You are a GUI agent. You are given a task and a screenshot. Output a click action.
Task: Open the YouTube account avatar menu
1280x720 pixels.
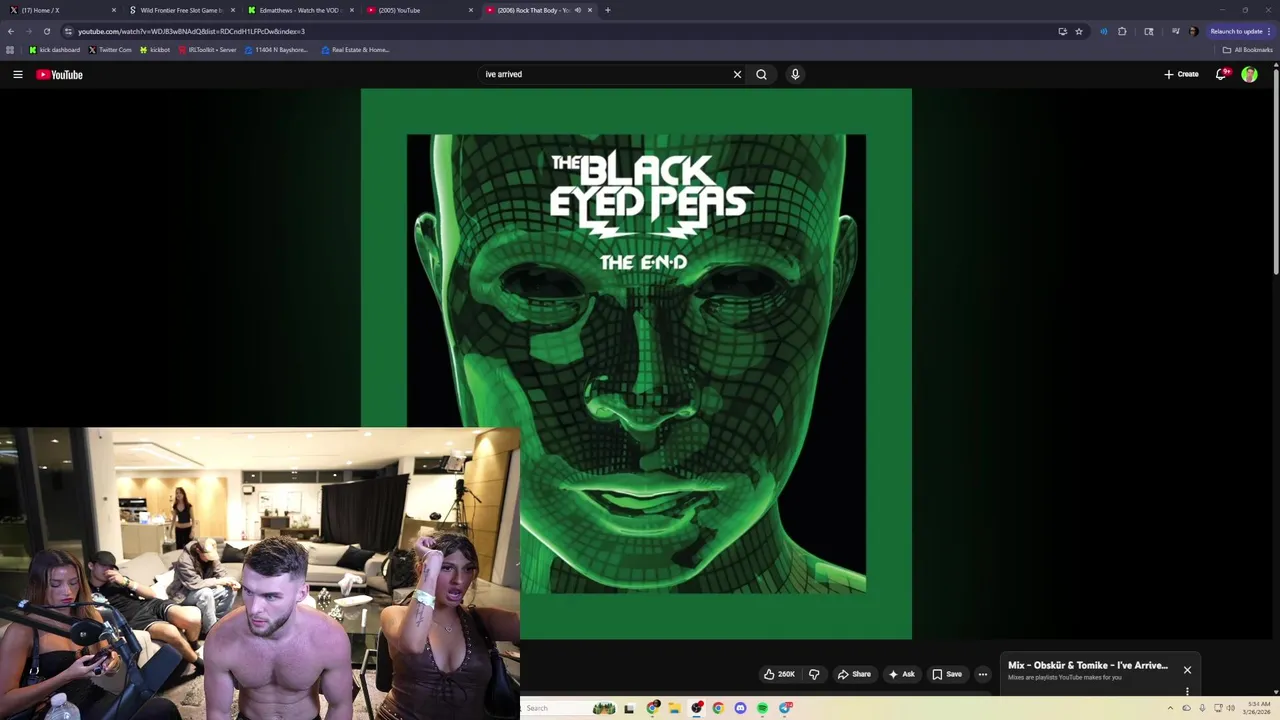click(x=1249, y=74)
